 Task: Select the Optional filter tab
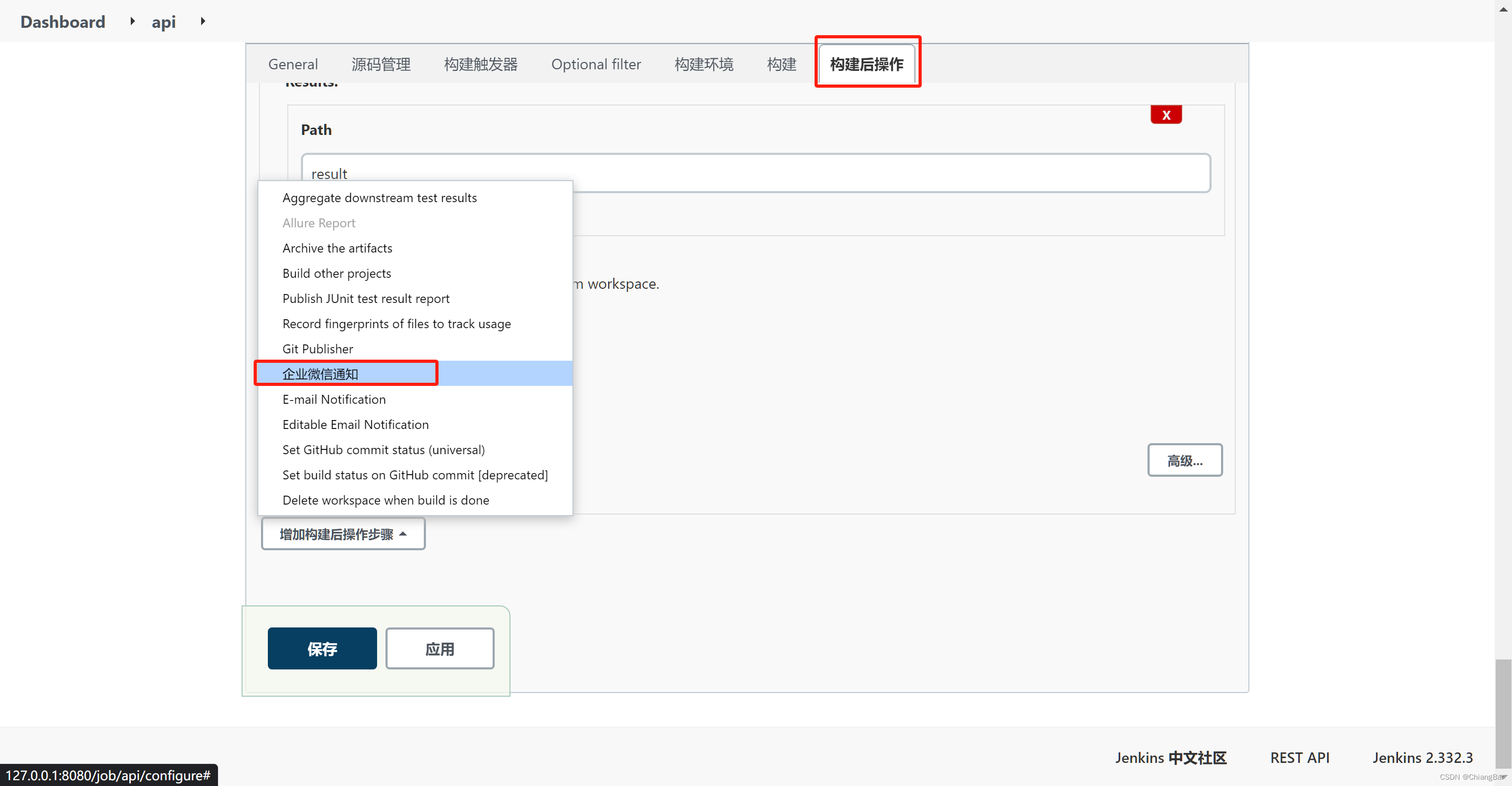point(596,64)
